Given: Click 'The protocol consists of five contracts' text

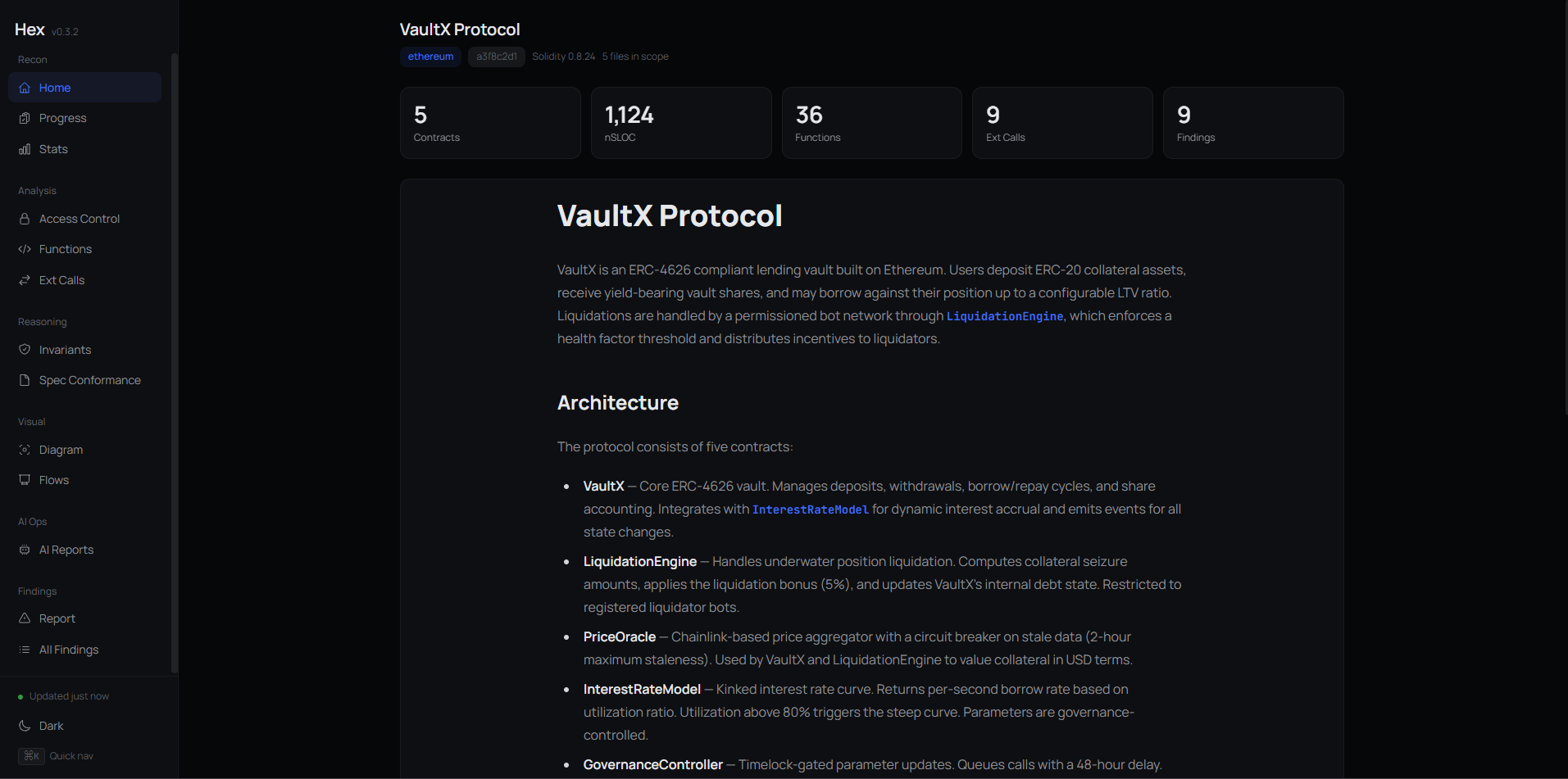Looking at the screenshot, I should click(675, 447).
